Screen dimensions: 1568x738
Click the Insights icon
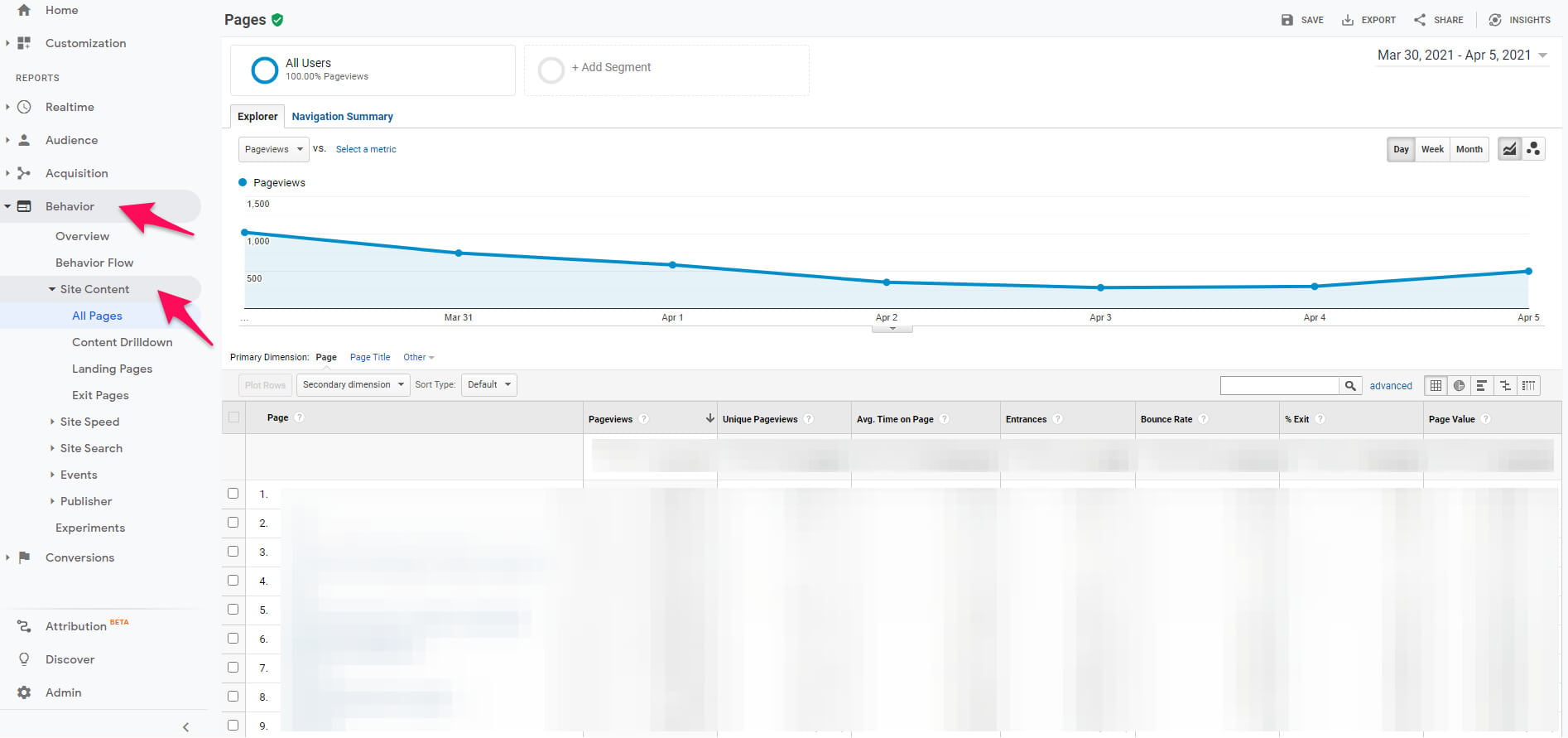coord(1495,20)
